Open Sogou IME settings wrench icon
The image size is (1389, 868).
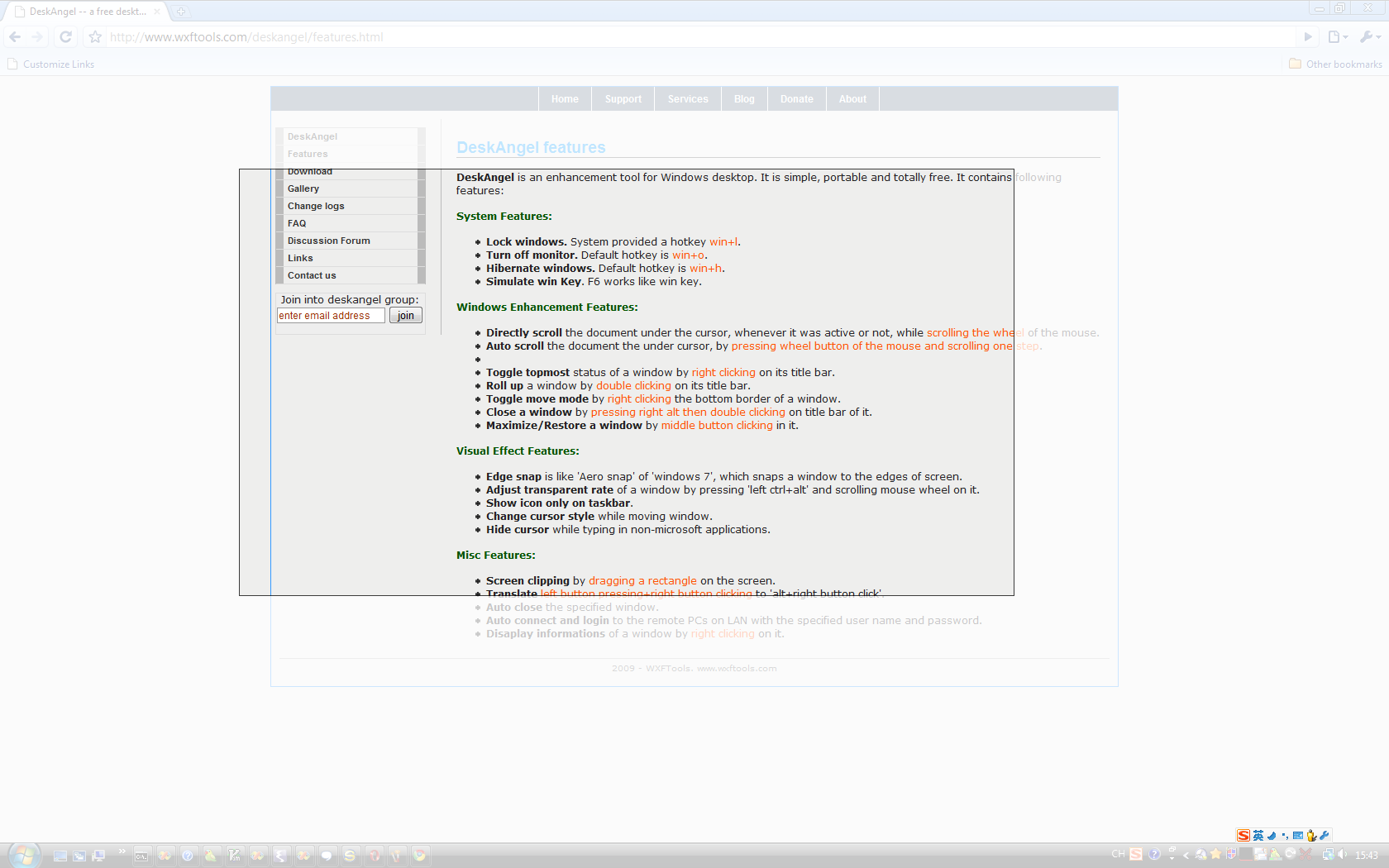coord(1324,836)
